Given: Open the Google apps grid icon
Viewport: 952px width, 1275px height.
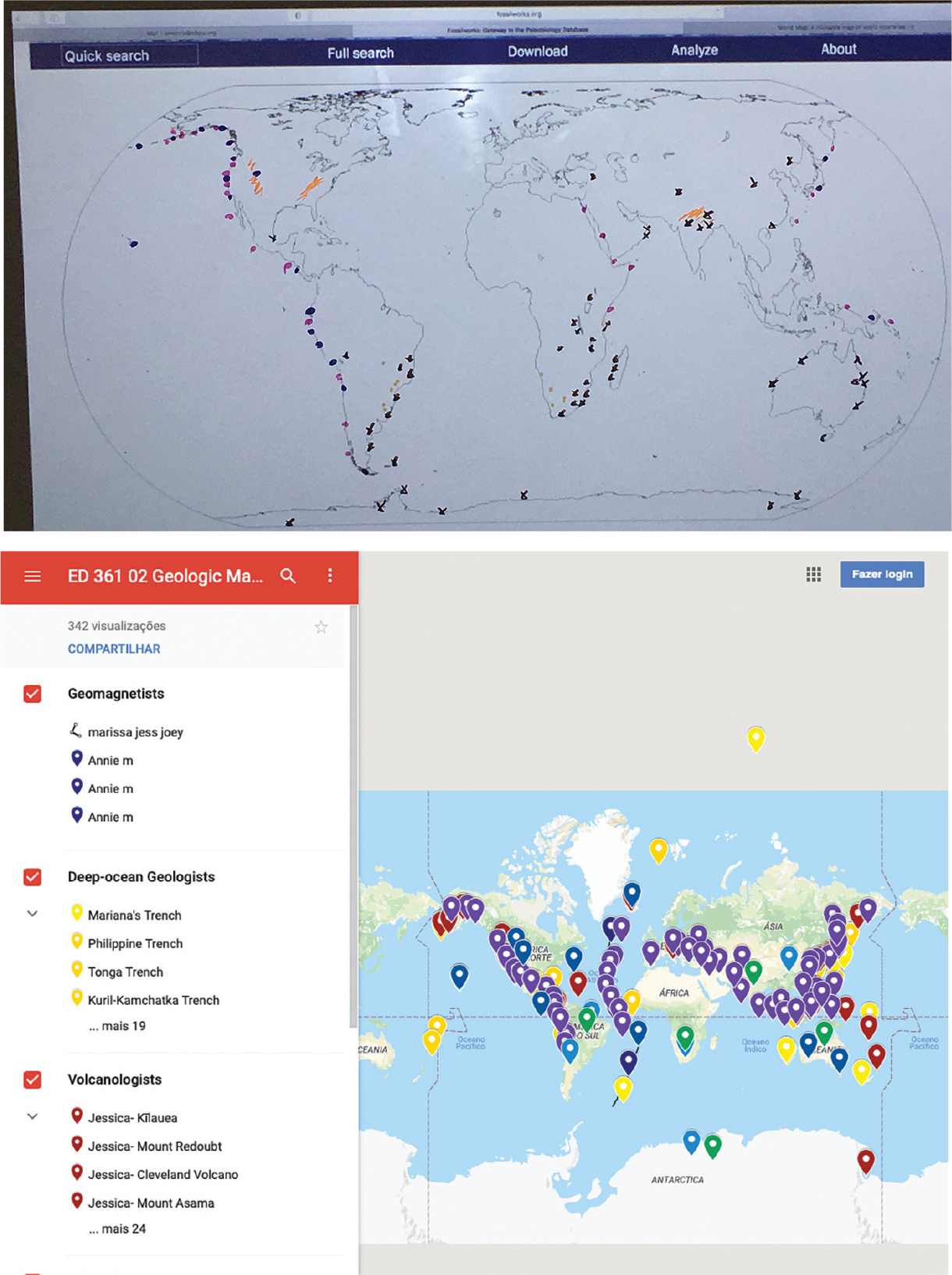Looking at the screenshot, I should (813, 574).
